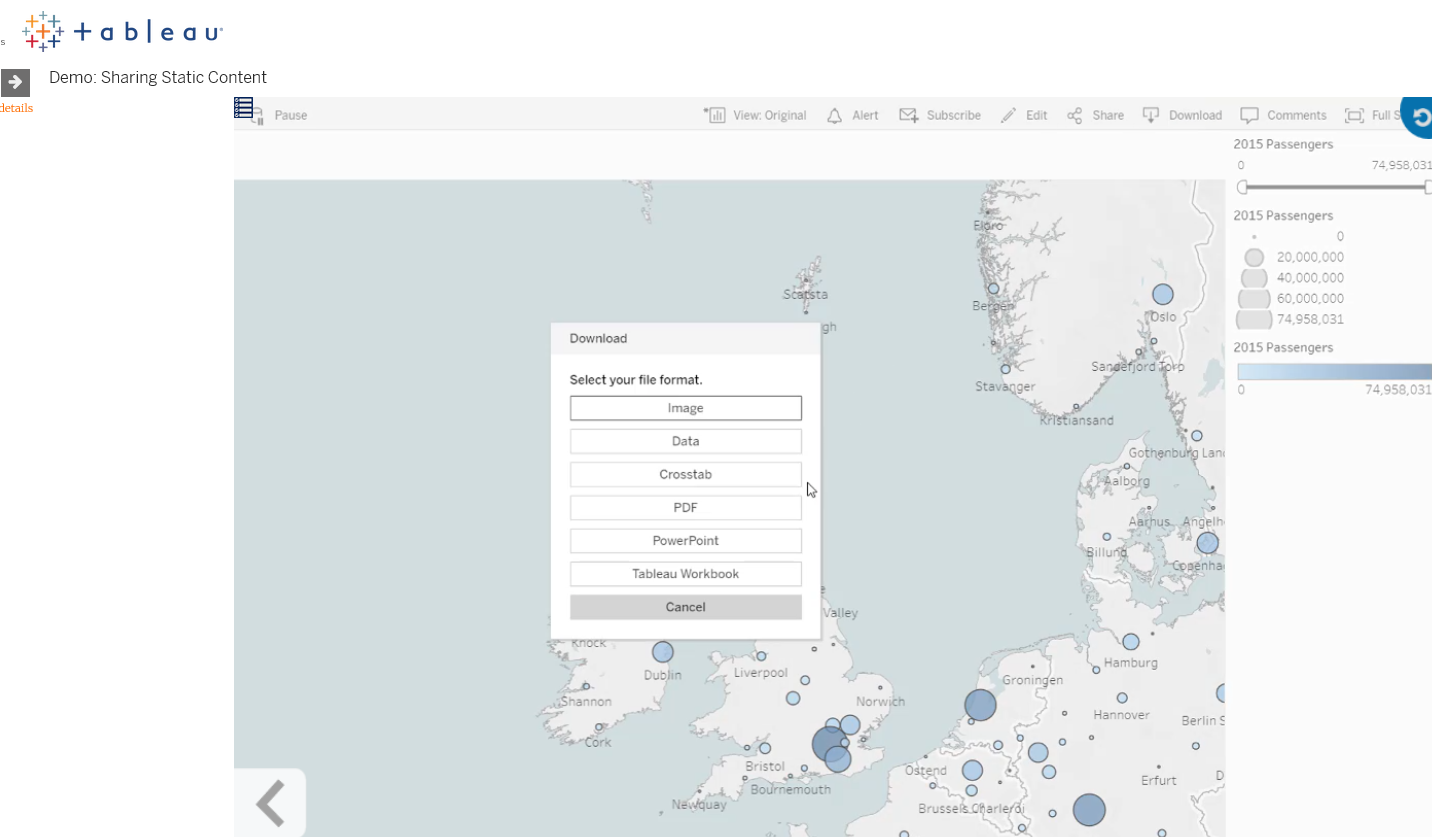Click the Aalborg map label

click(1127, 481)
